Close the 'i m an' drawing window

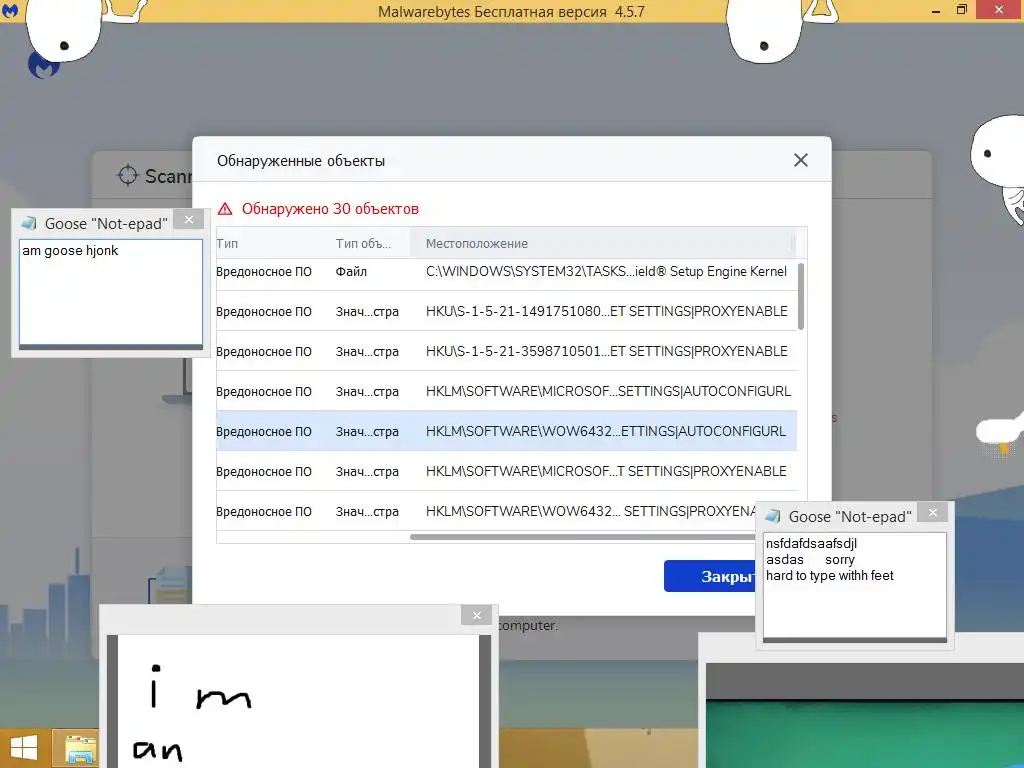[x=477, y=615]
